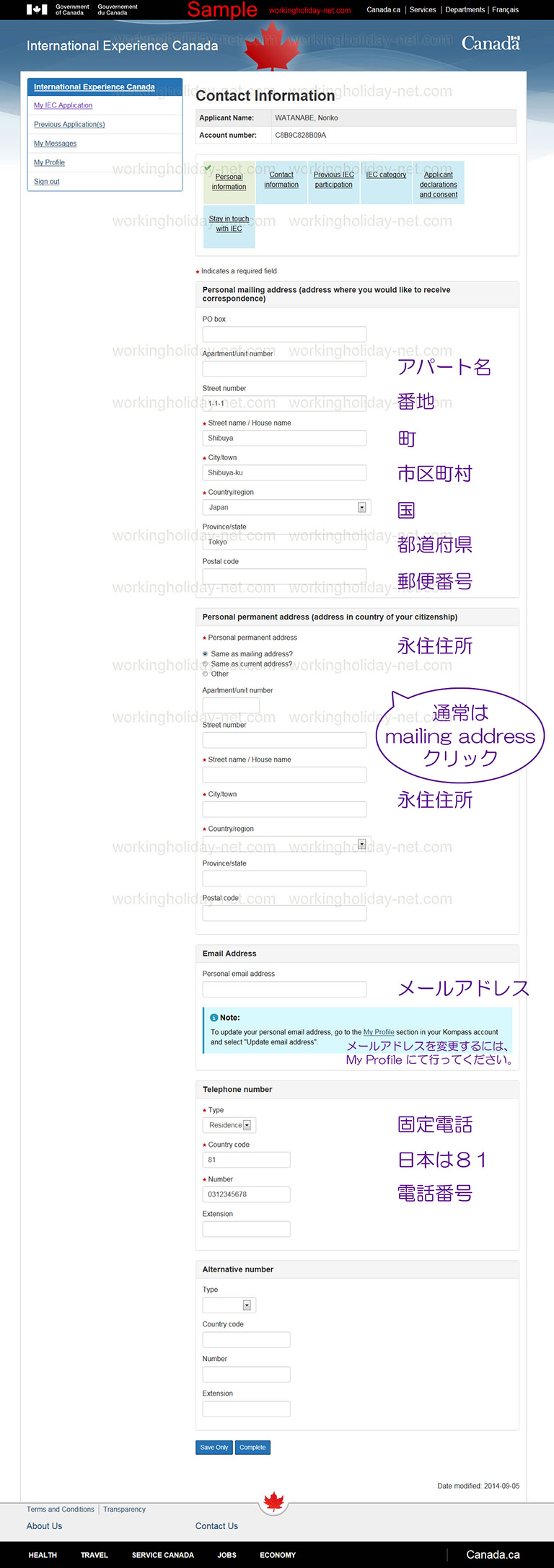554x1568 pixels.
Task: Click the Complete button
Action: [x=252, y=1448]
